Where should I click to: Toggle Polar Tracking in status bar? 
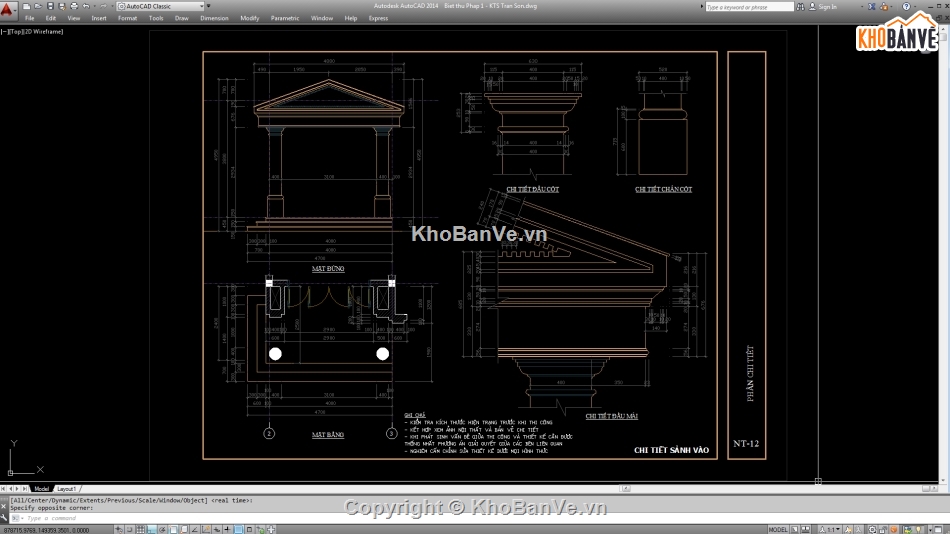coord(162,529)
